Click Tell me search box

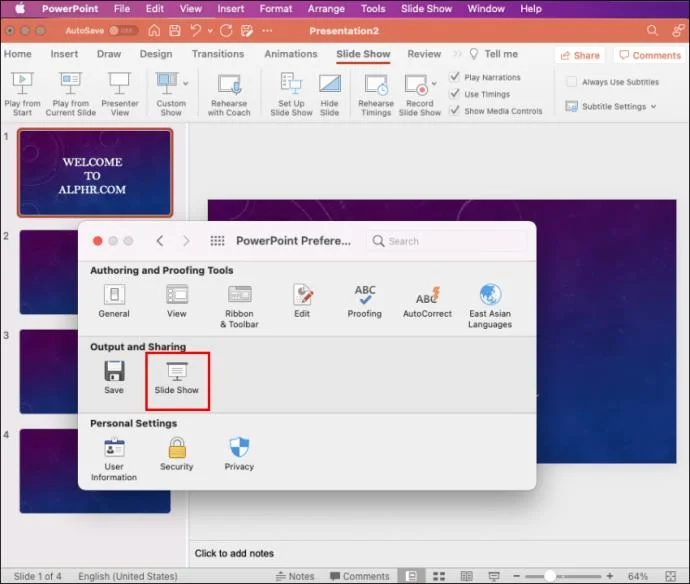(x=494, y=54)
